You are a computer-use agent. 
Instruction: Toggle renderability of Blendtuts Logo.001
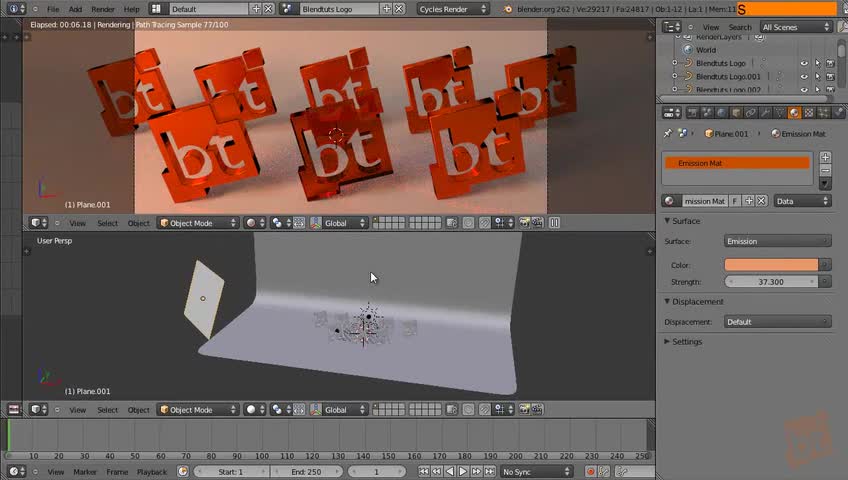tap(830, 77)
